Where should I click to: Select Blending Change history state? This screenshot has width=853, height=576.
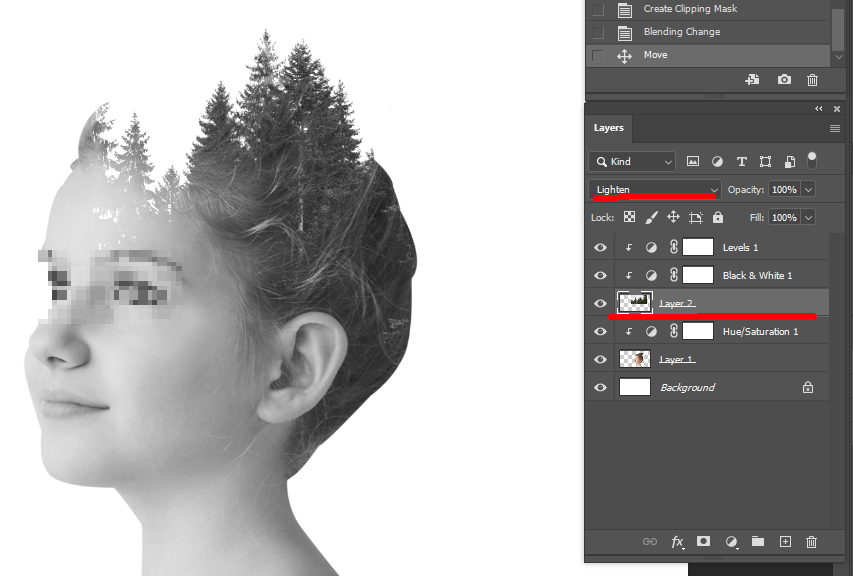pyautogui.click(x=708, y=32)
